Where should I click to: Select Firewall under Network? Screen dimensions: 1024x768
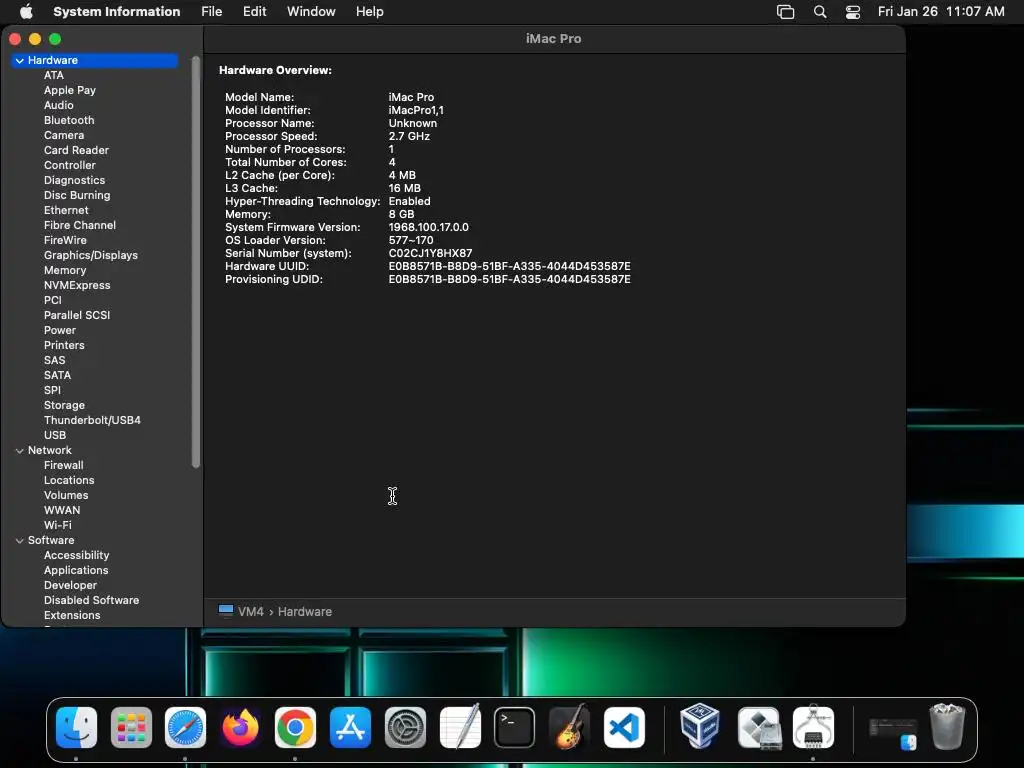tap(63, 466)
